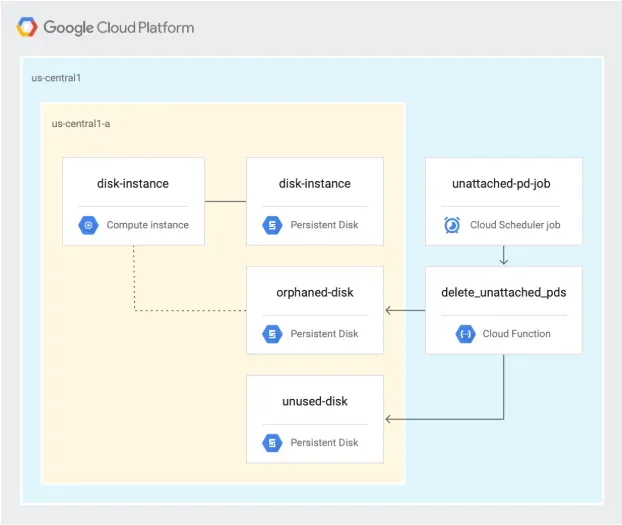Click the disk-instance Persistent Disk icon
Screen dimensions: 622x525
(x=272, y=225)
